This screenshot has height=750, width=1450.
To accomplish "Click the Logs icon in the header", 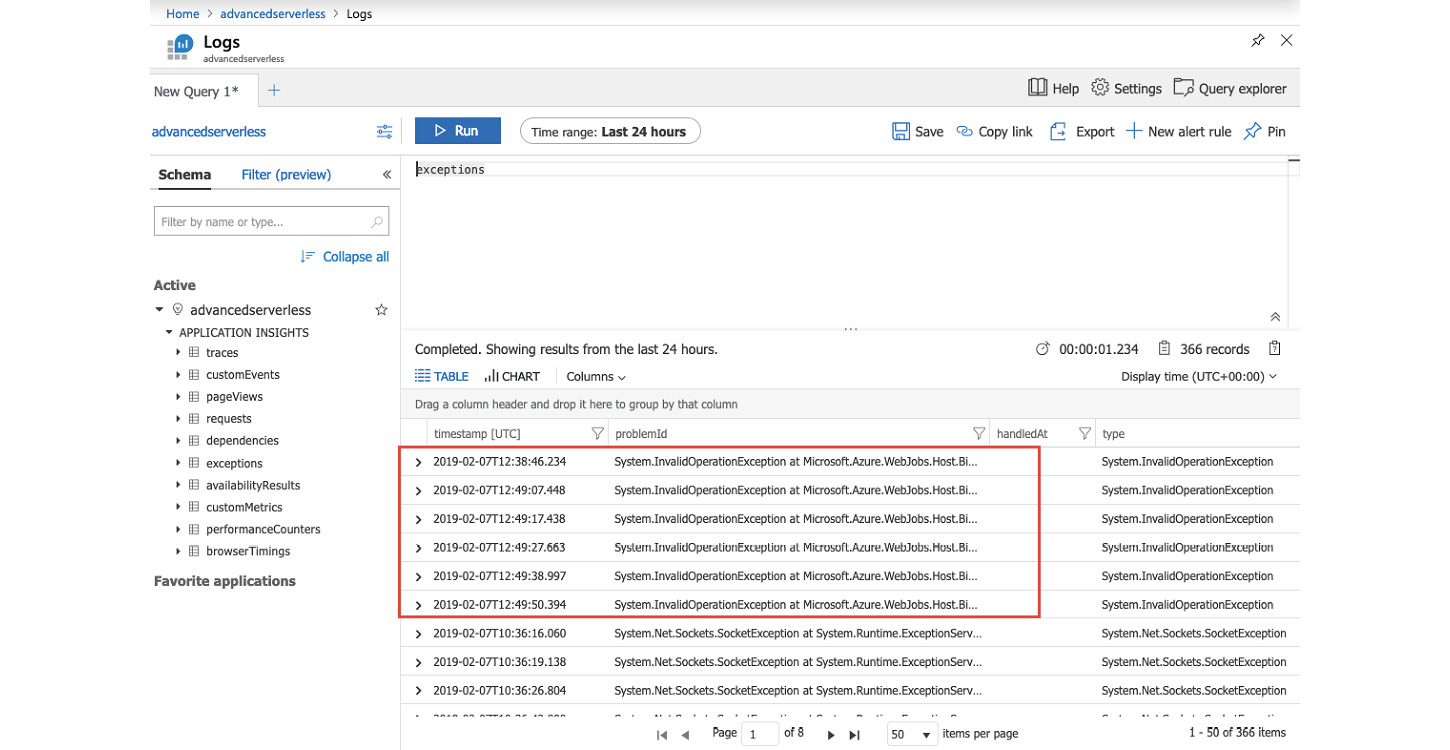I will tap(179, 48).
